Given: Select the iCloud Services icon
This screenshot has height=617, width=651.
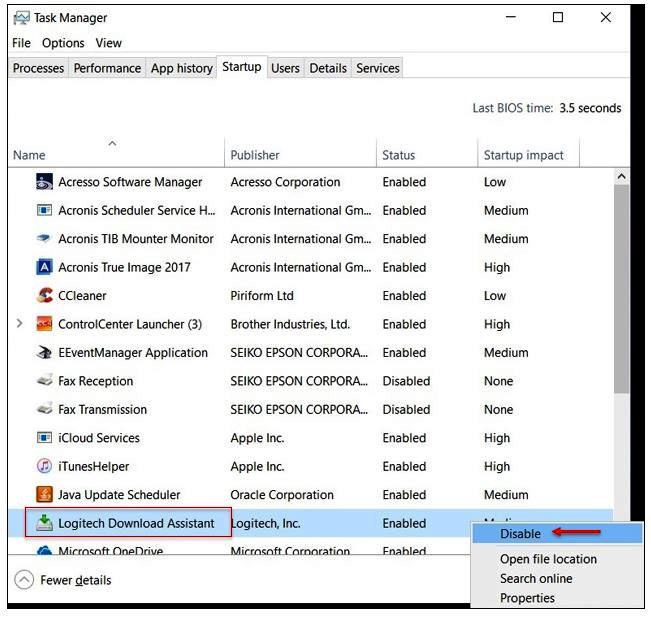Looking at the screenshot, I should pos(44,438).
